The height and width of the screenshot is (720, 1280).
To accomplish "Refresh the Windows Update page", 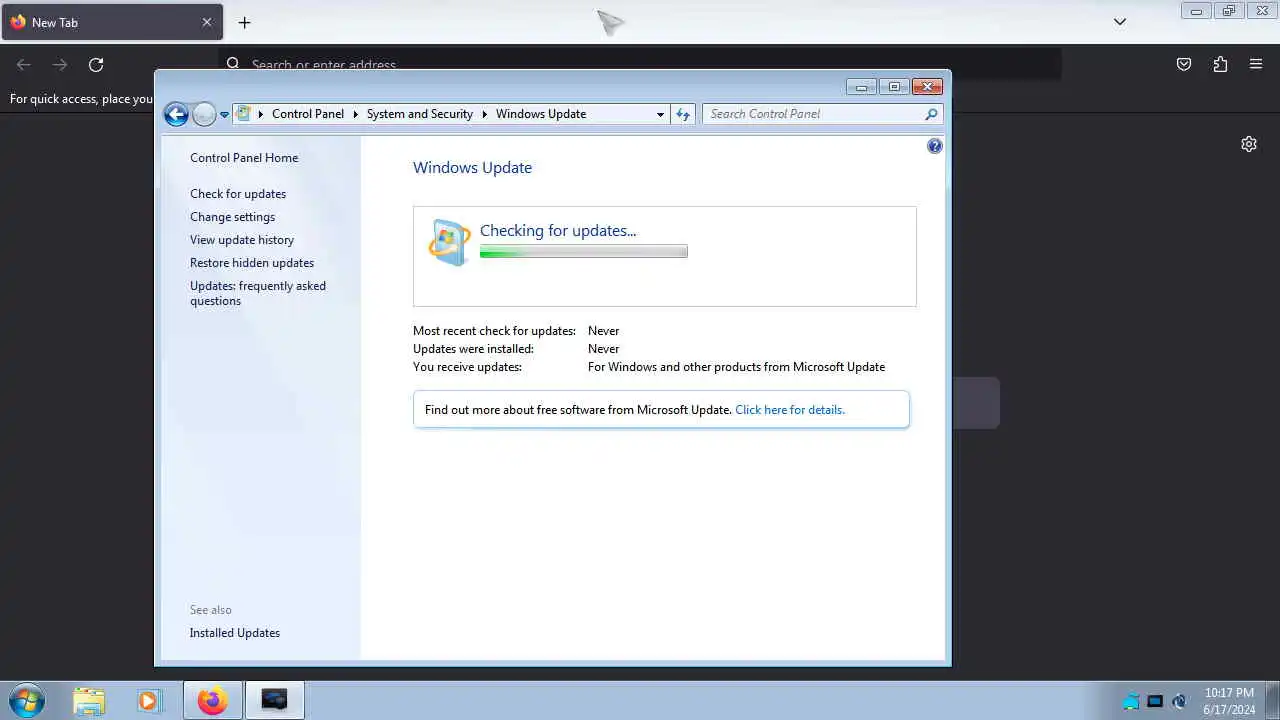I will [683, 114].
